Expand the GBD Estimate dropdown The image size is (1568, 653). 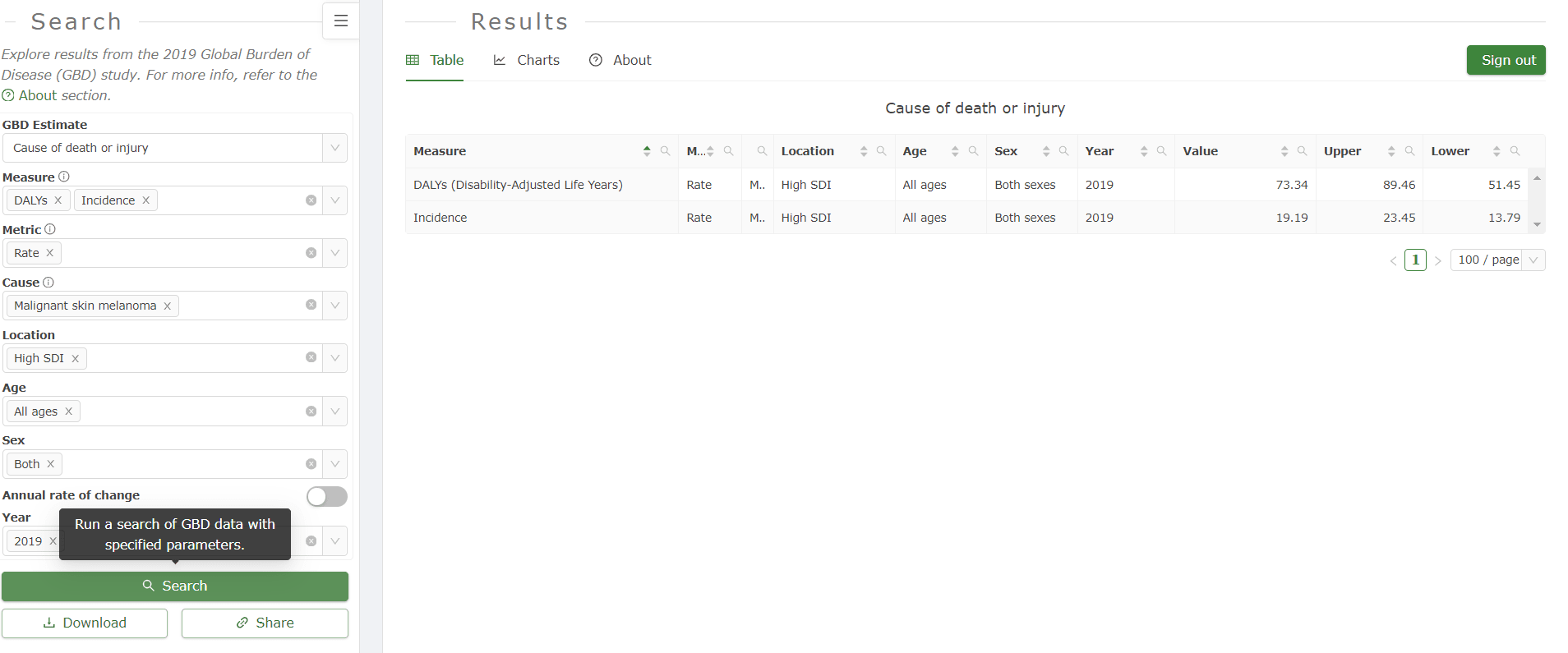pyautogui.click(x=334, y=148)
